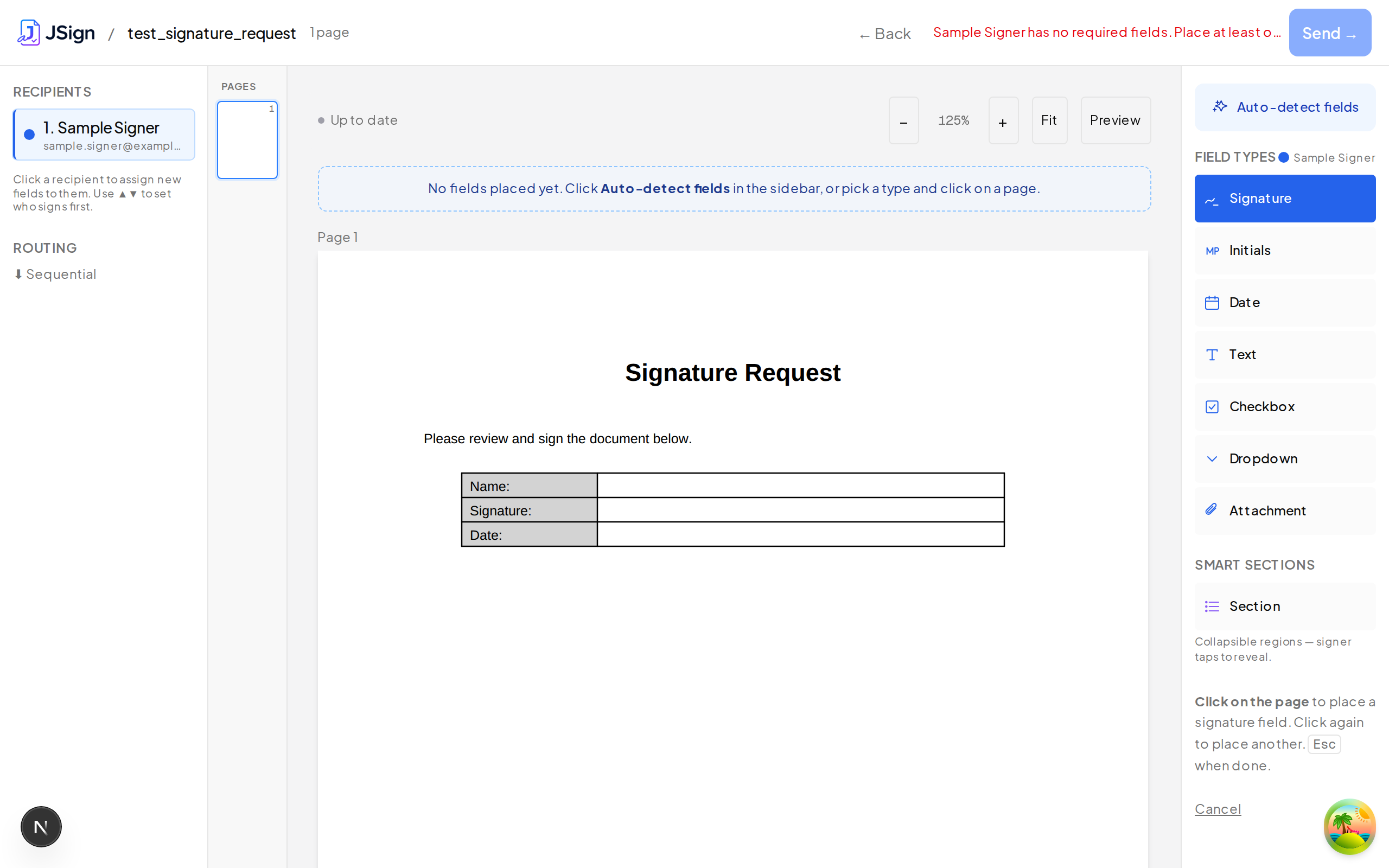
Task: Click the 125% zoom level value
Action: [x=953, y=120]
